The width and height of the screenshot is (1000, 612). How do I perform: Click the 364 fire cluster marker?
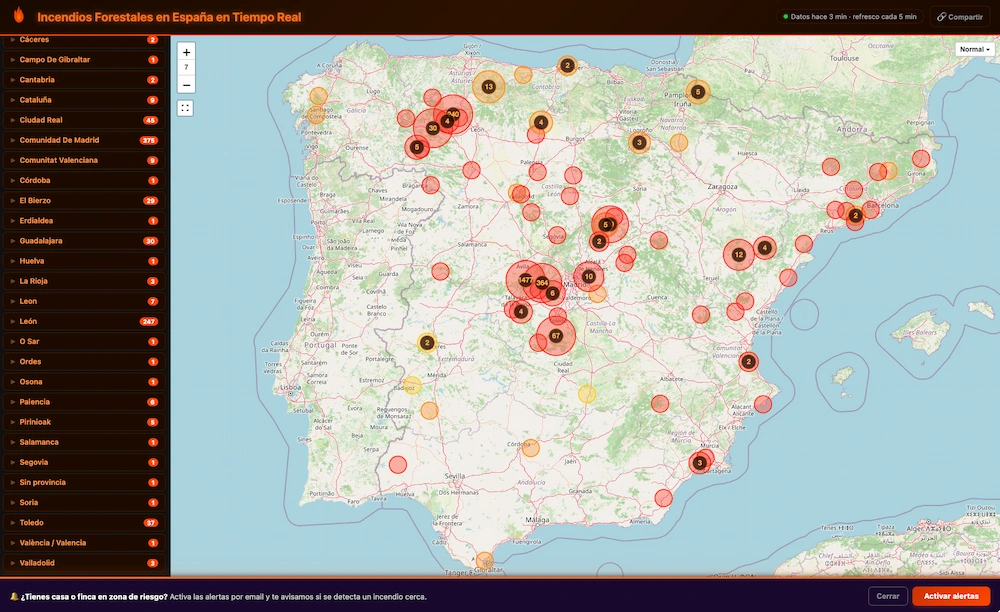coord(542,283)
